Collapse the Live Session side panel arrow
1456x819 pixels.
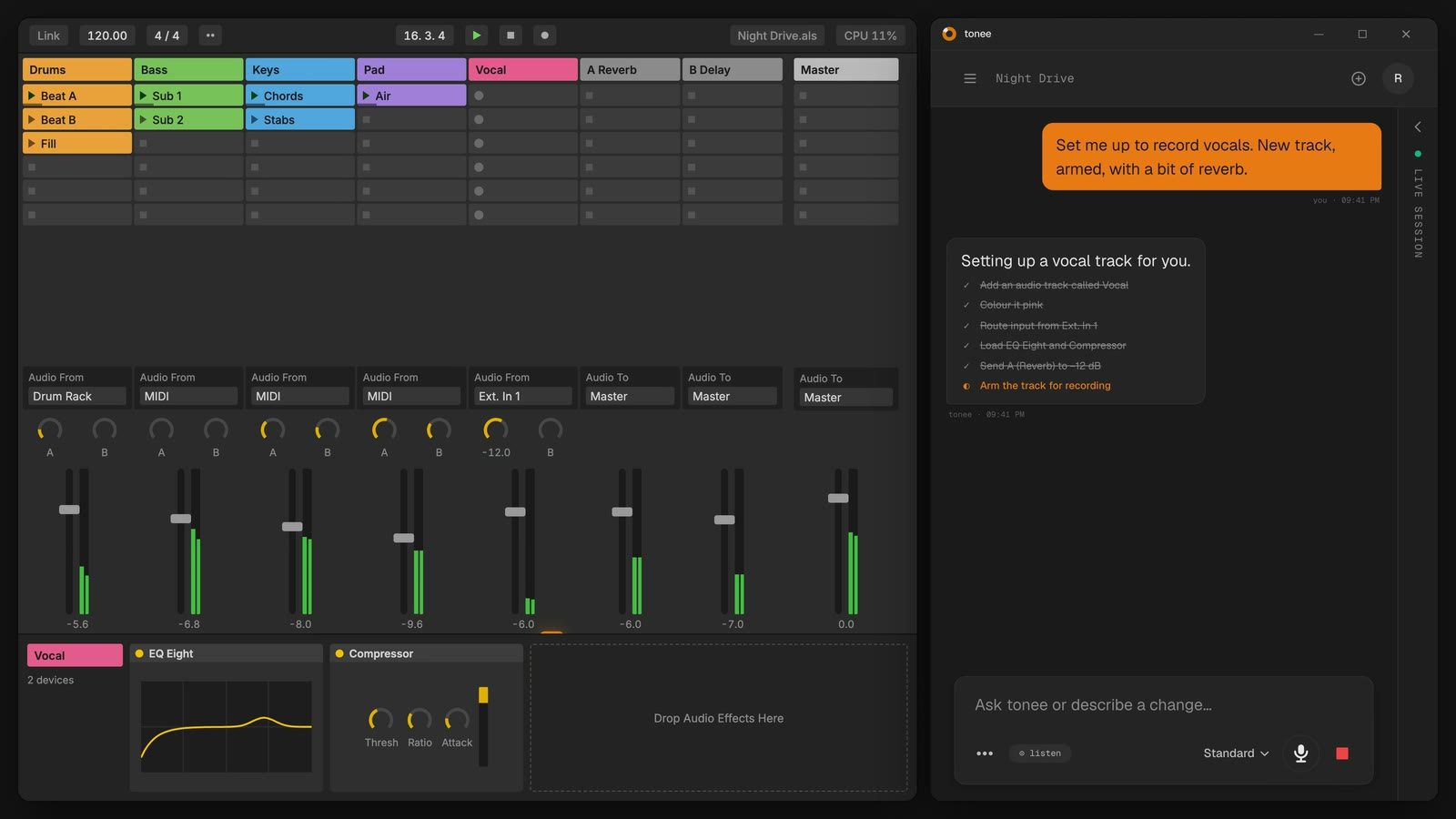coord(1418,126)
